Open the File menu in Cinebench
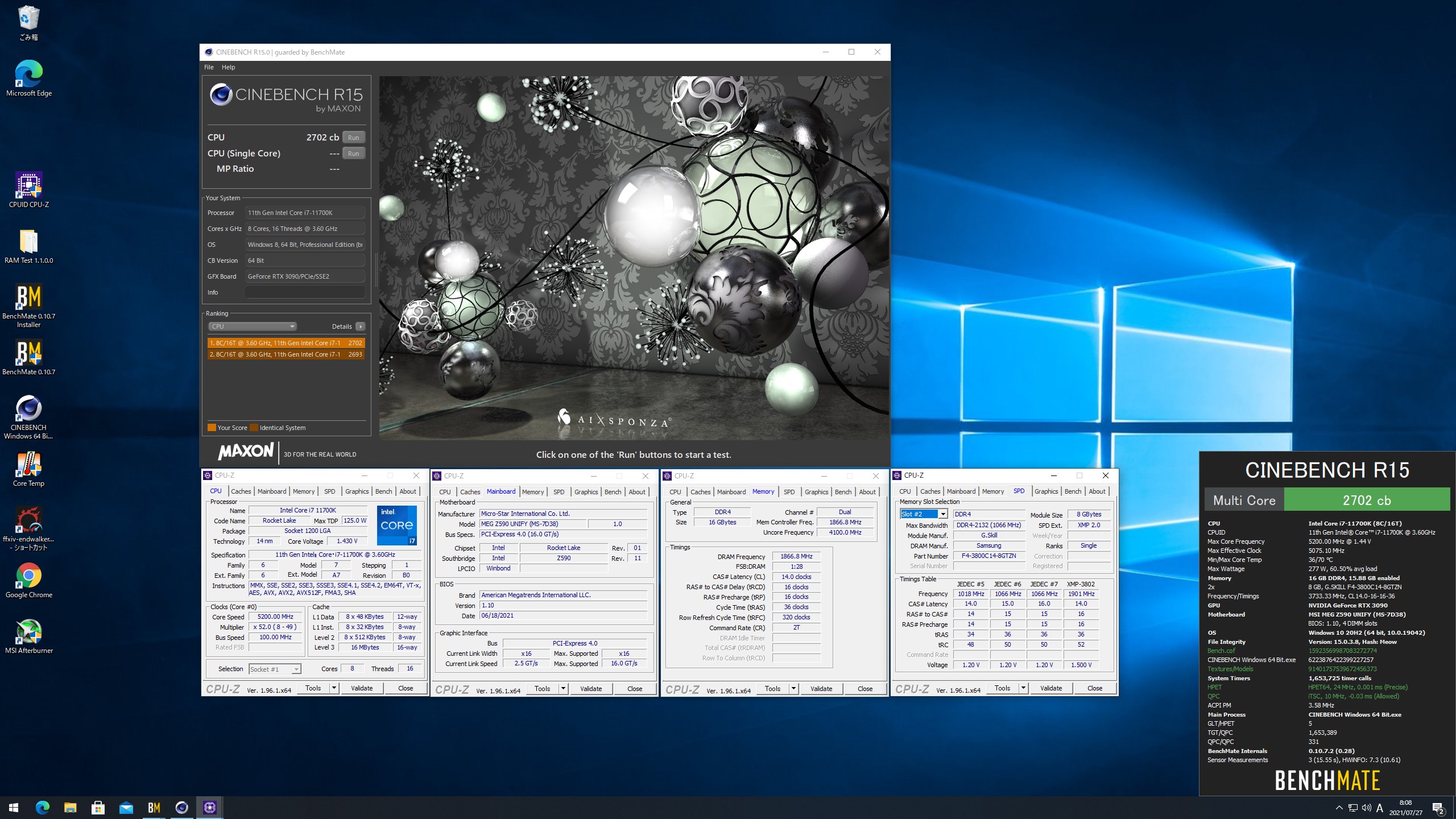Viewport: 1456px width, 819px height. tap(209, 67)
